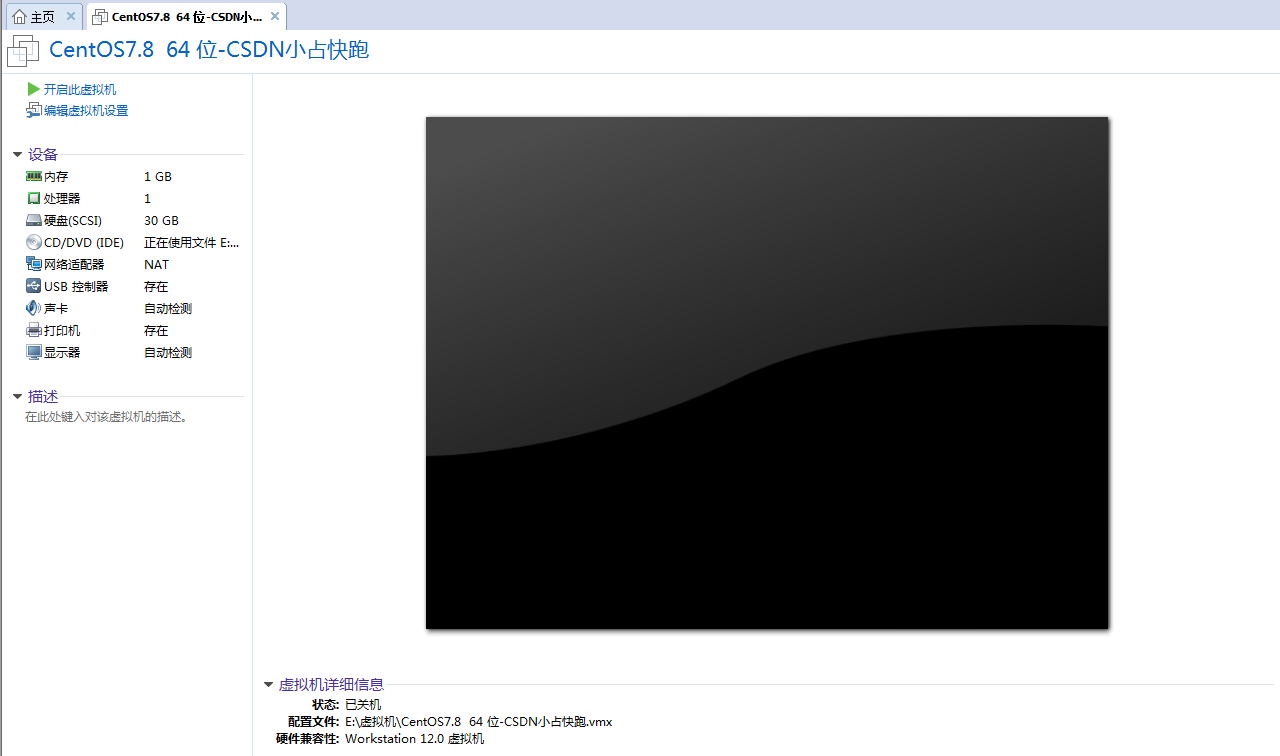Click the 声卡 (Sound Card) icon
The image size is (1280, 756).
pos(33,308)
